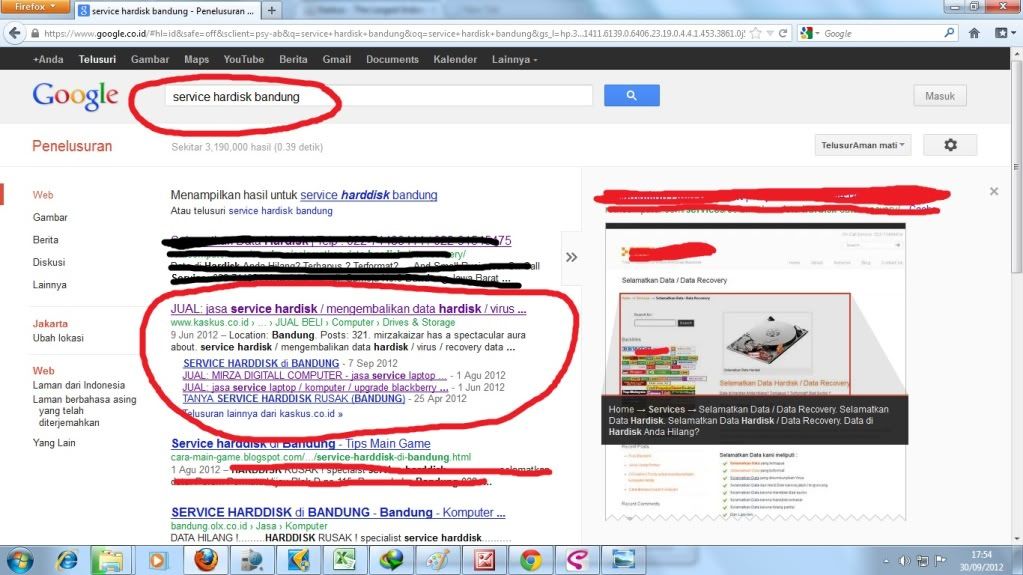Switch to Firefox on the taskbar

click(206, 561)
